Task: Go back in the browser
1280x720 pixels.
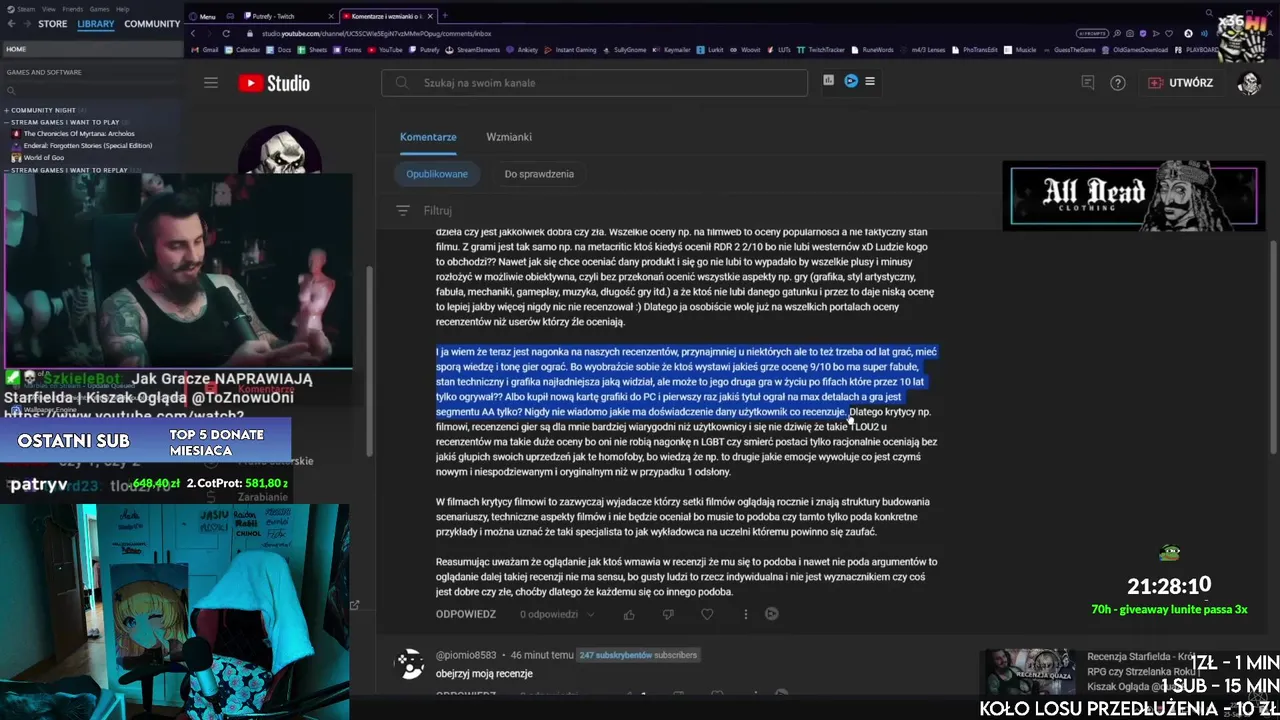Action: point(194,33)
